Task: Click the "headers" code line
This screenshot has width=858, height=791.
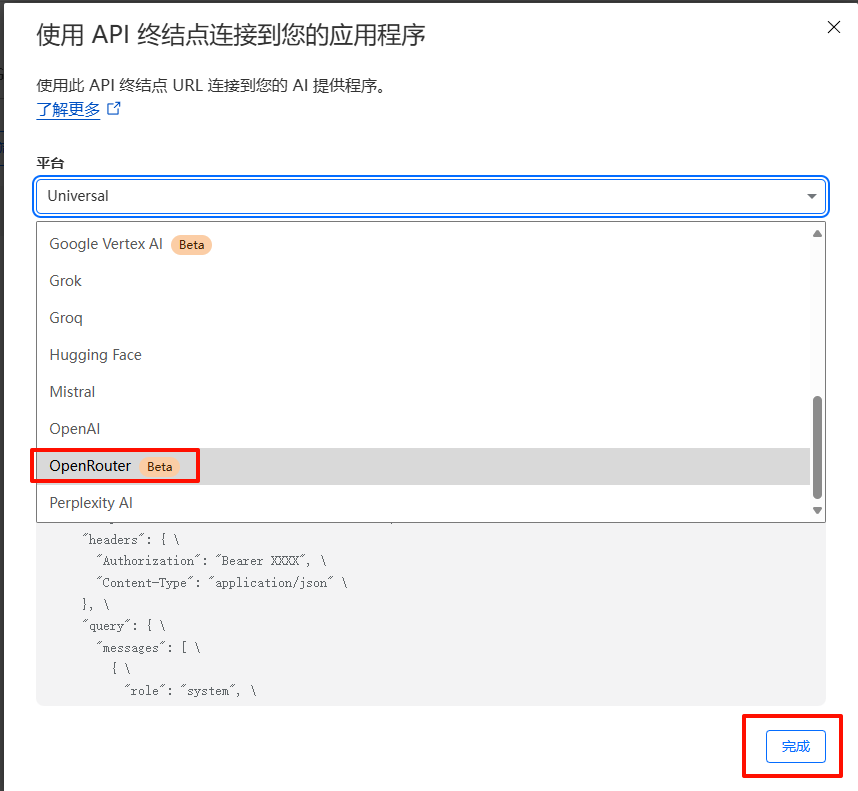Action: coord(131,540)
